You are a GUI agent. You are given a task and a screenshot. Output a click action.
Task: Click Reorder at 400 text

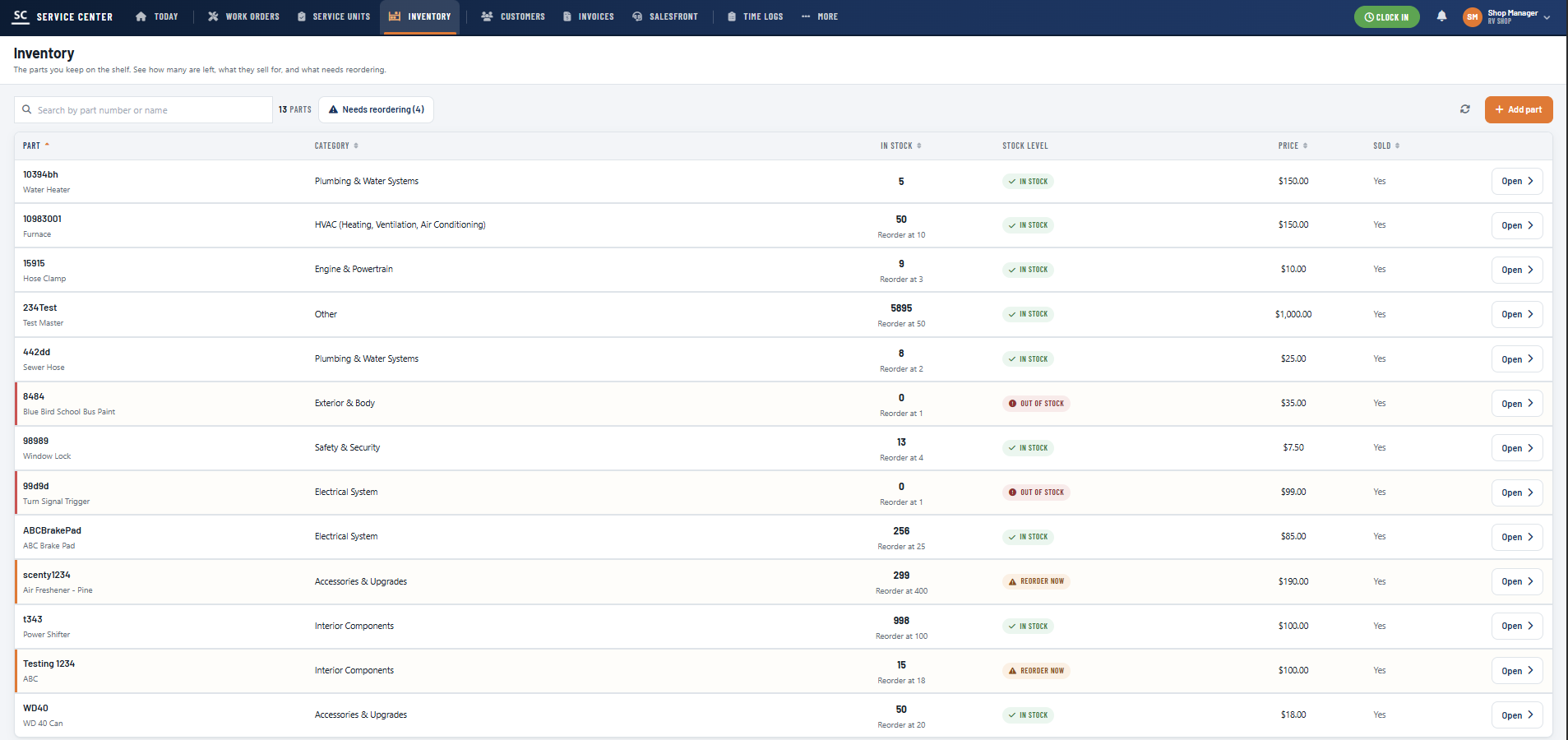[x=901, y=591]
